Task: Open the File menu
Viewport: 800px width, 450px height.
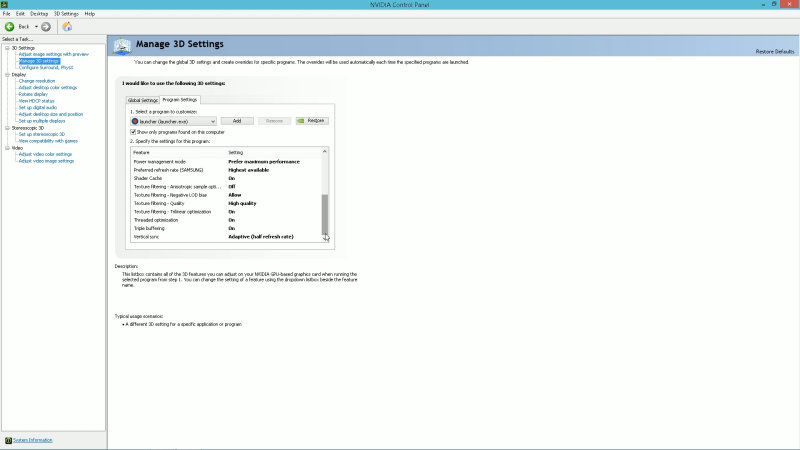Action: click(x=6, y=14)
